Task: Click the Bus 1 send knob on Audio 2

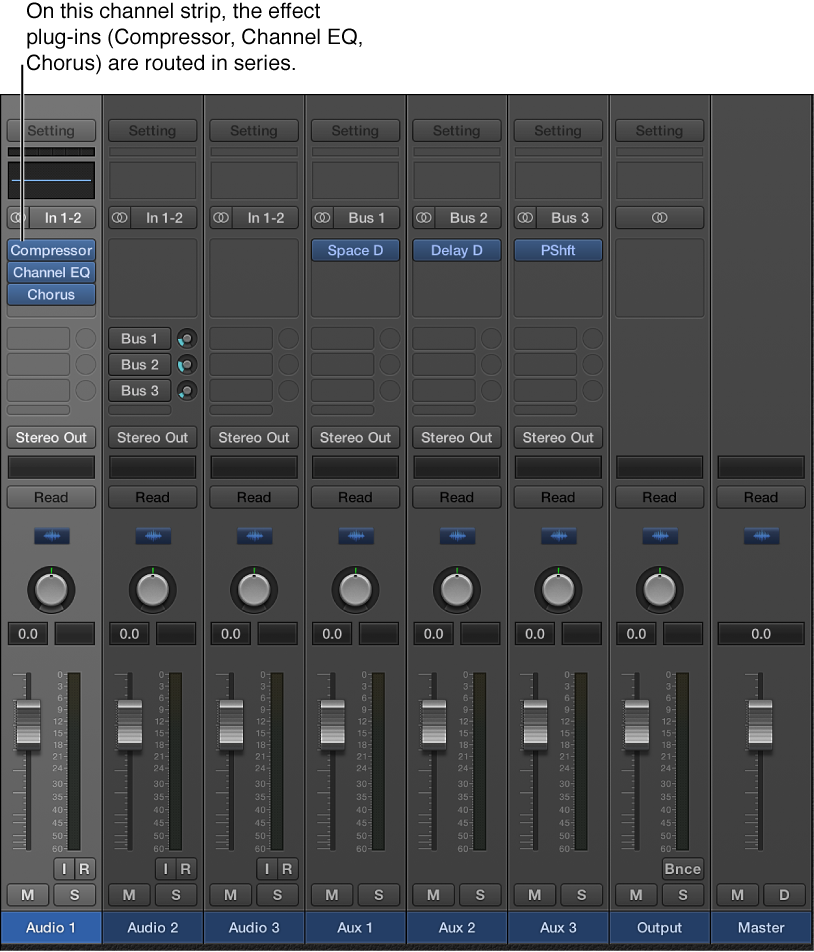Action: [185, 338]
